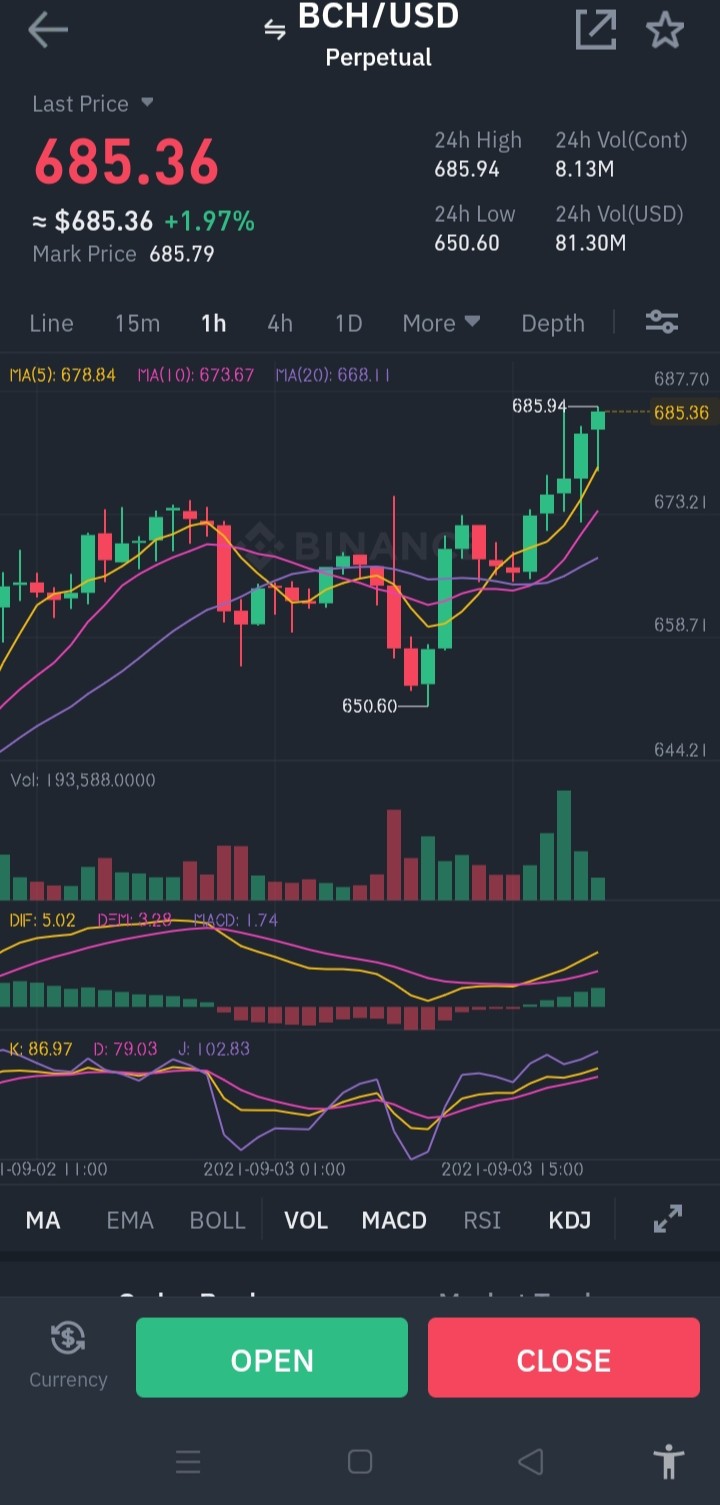Tap the swap pair icon beside BCH/USD

pos(274,30)
